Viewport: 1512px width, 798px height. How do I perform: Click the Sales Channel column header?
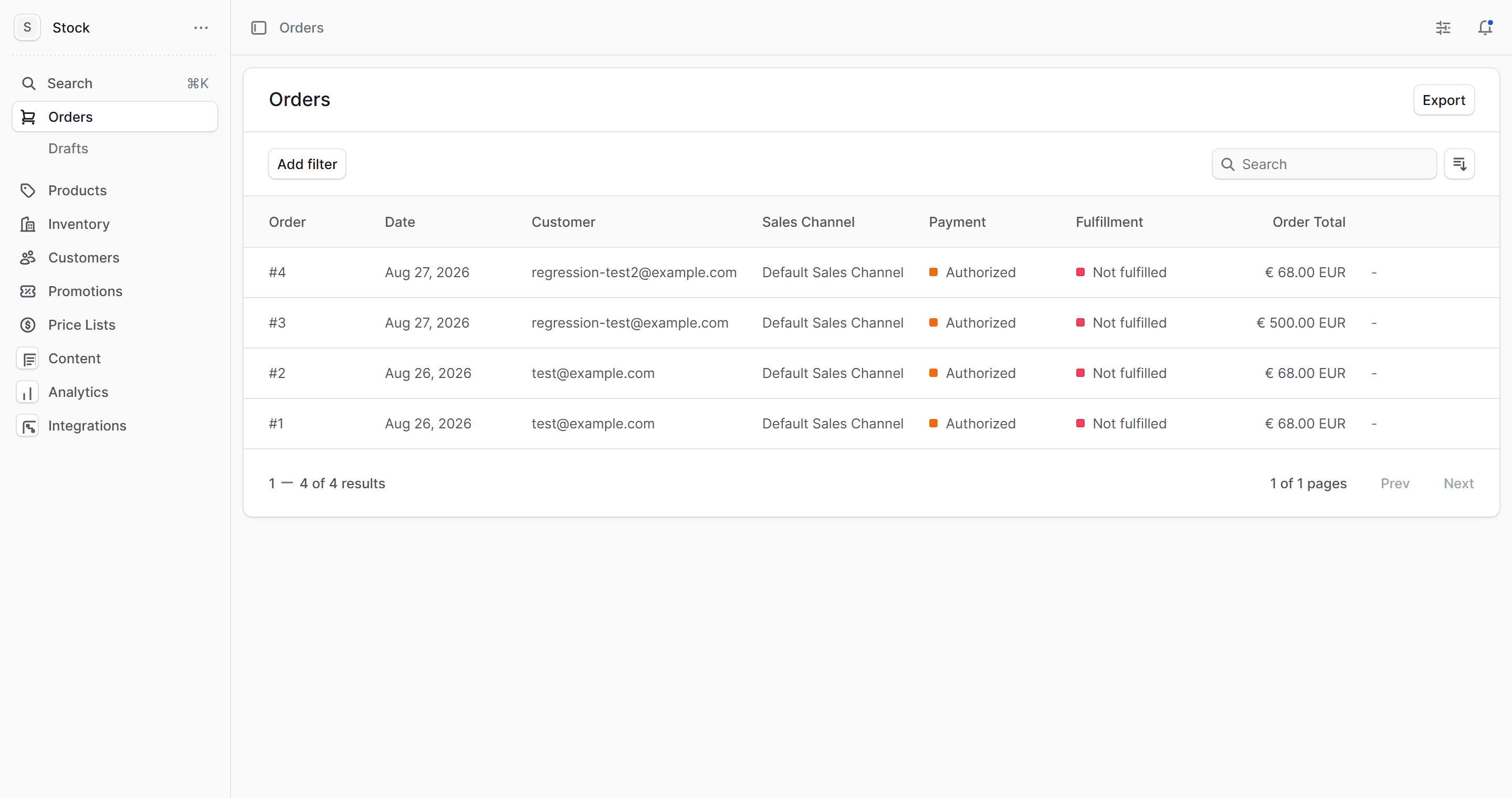[807, 222]
